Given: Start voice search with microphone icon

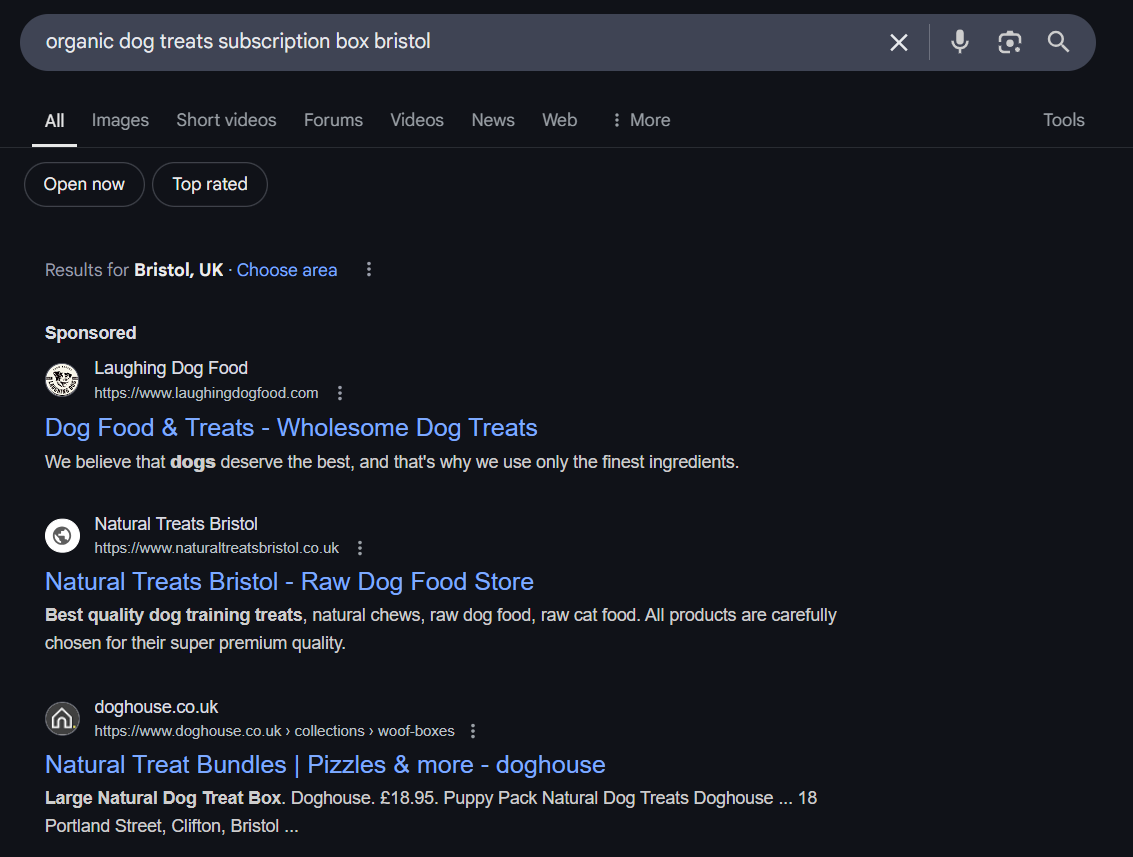Looking at the screenshot, I should coord(960,42).
